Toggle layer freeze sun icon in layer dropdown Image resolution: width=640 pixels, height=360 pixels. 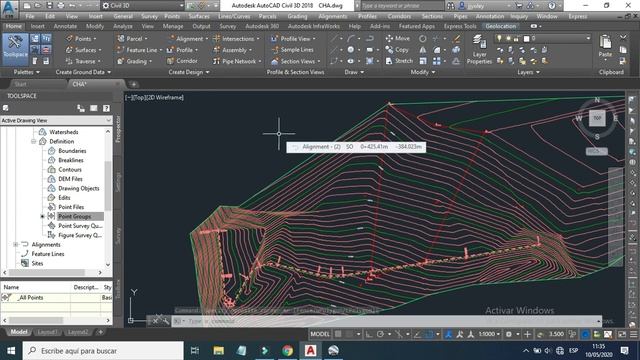point(508,38)
